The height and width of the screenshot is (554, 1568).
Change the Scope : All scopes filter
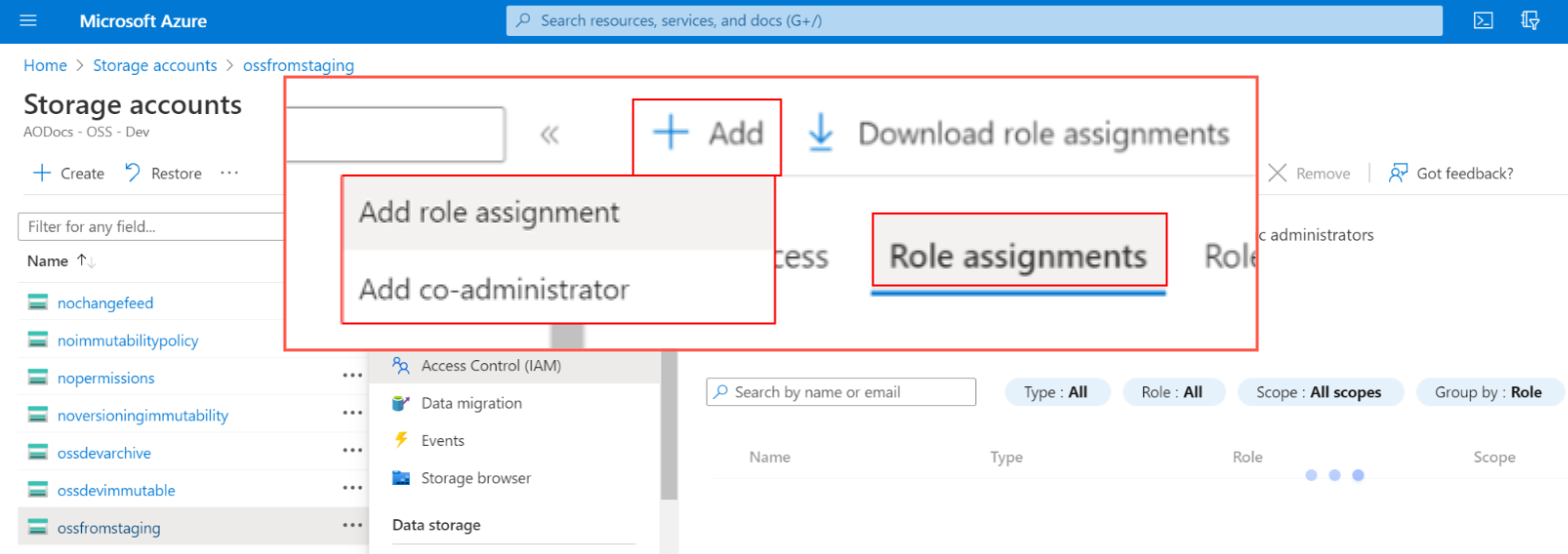click(1318, 392)
